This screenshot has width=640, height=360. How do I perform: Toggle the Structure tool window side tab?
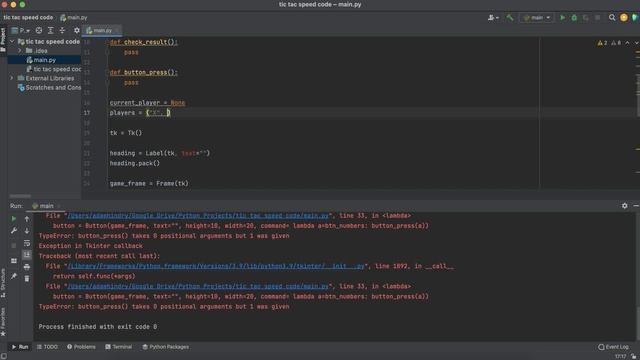(x=3, y=283)
